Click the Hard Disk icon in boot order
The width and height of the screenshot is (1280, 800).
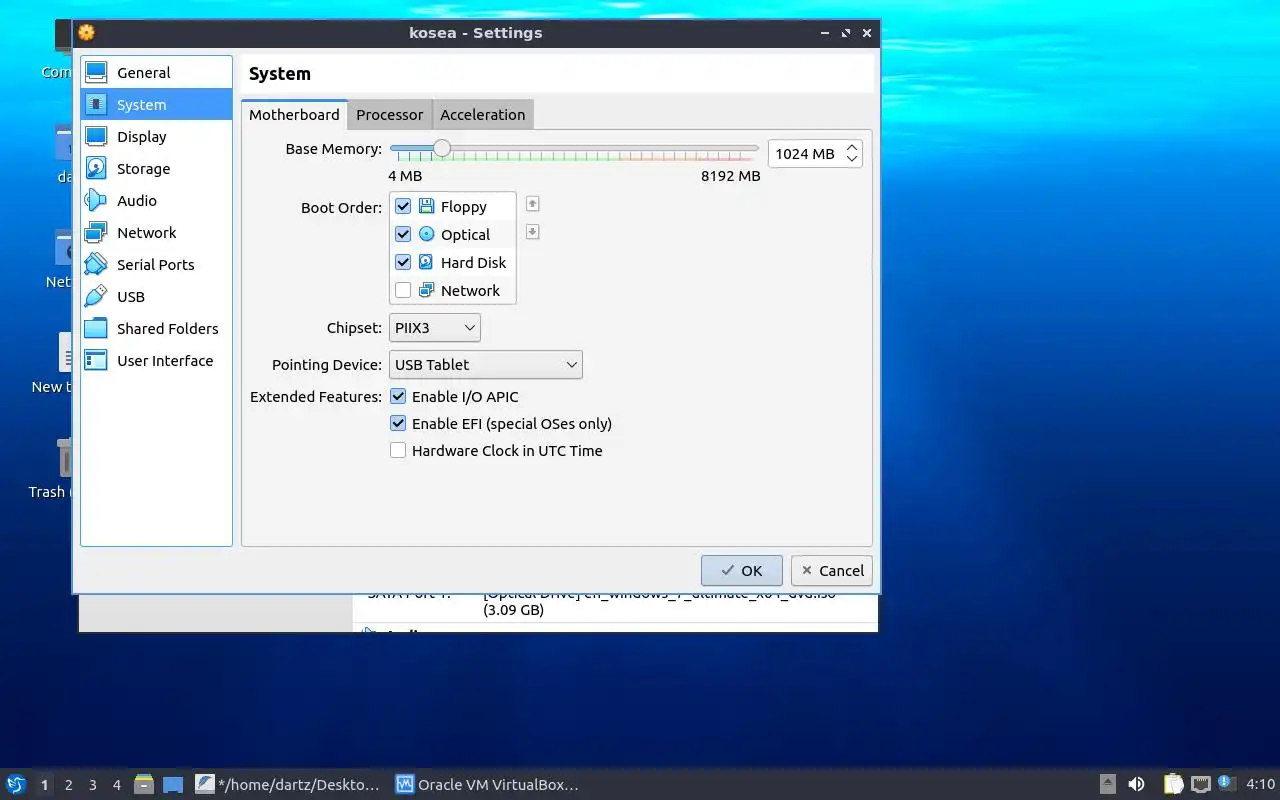click(x=427, y=263)
